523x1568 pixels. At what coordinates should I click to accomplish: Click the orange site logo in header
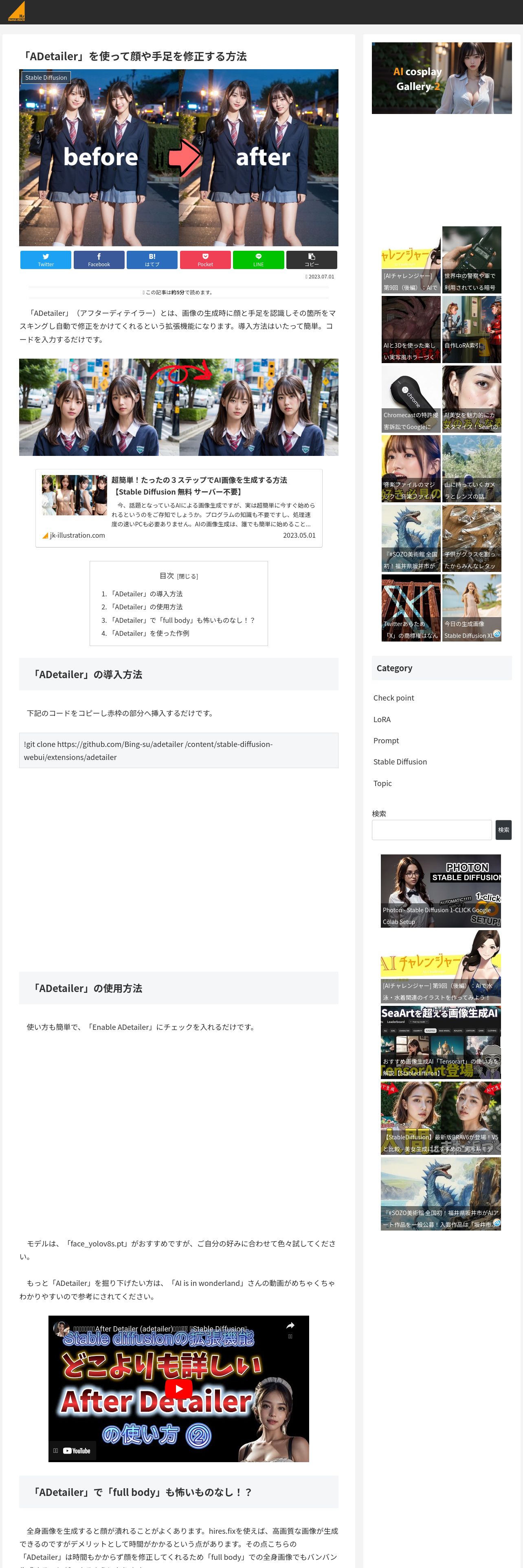[16, 11]
